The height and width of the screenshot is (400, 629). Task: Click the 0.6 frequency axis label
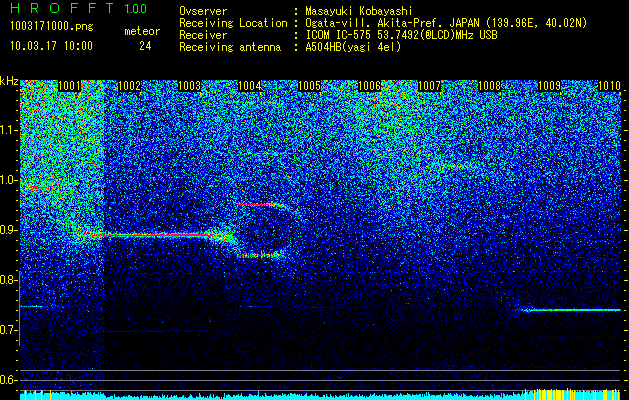pyautogui.click(x=8, y=380)
